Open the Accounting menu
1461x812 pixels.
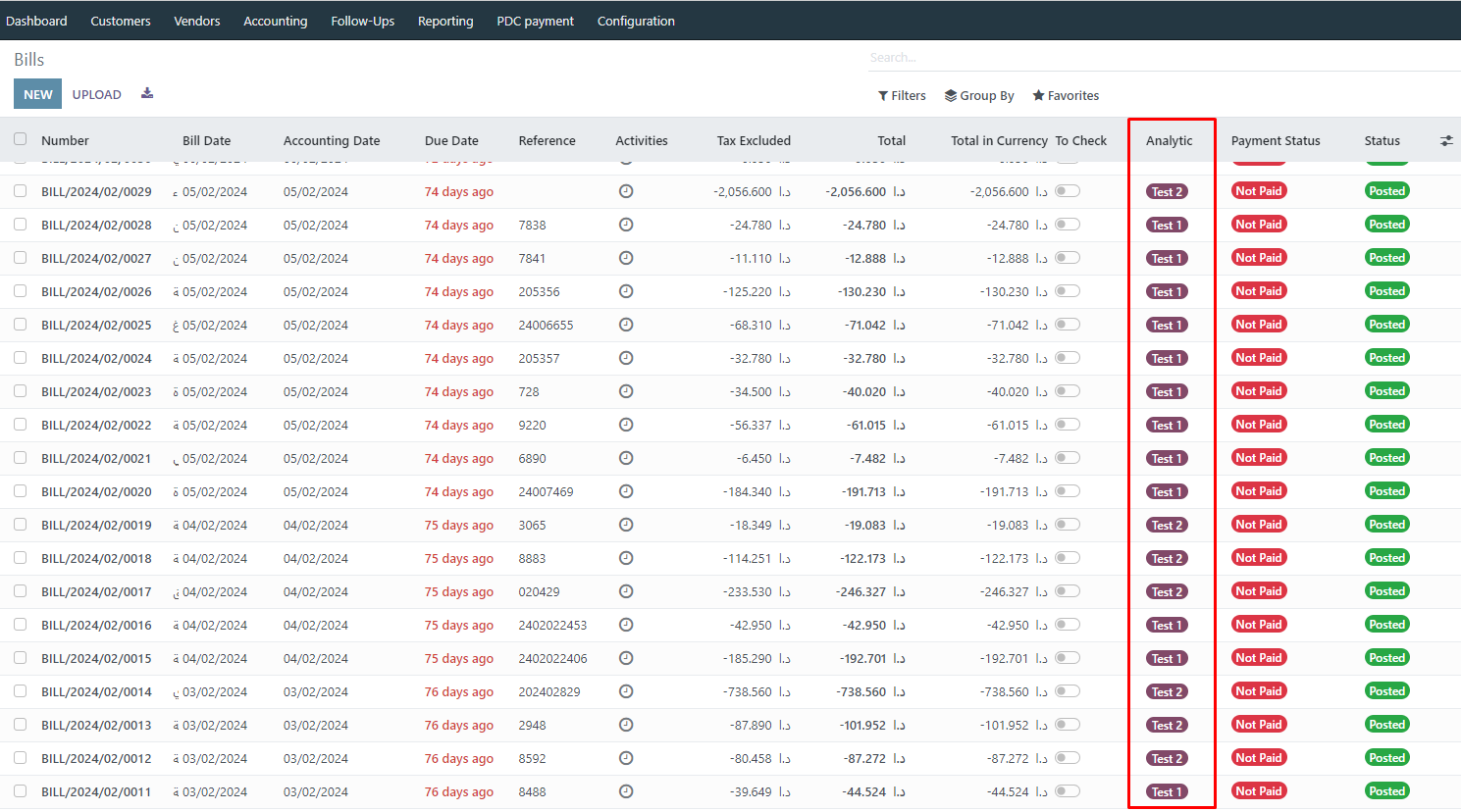pos(276,21)
